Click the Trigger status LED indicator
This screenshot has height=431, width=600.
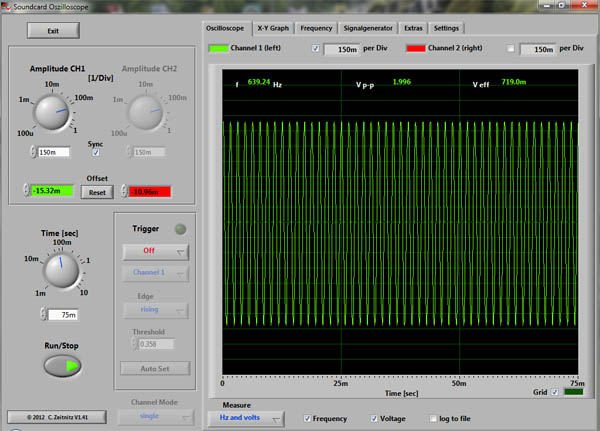180,228
